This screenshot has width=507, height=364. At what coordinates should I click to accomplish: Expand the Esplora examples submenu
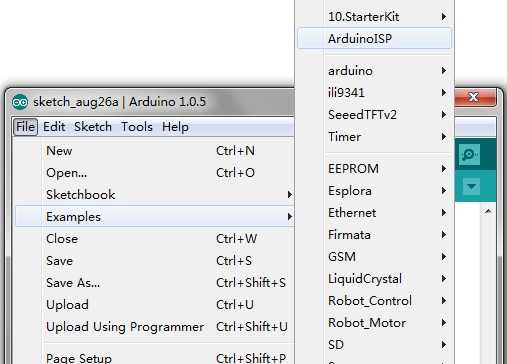(374, 191)
